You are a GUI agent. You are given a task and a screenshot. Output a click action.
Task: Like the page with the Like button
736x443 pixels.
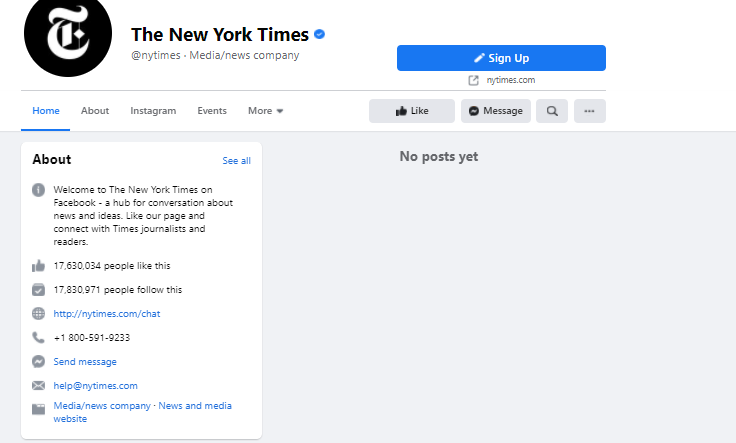(x=412, y=111)
